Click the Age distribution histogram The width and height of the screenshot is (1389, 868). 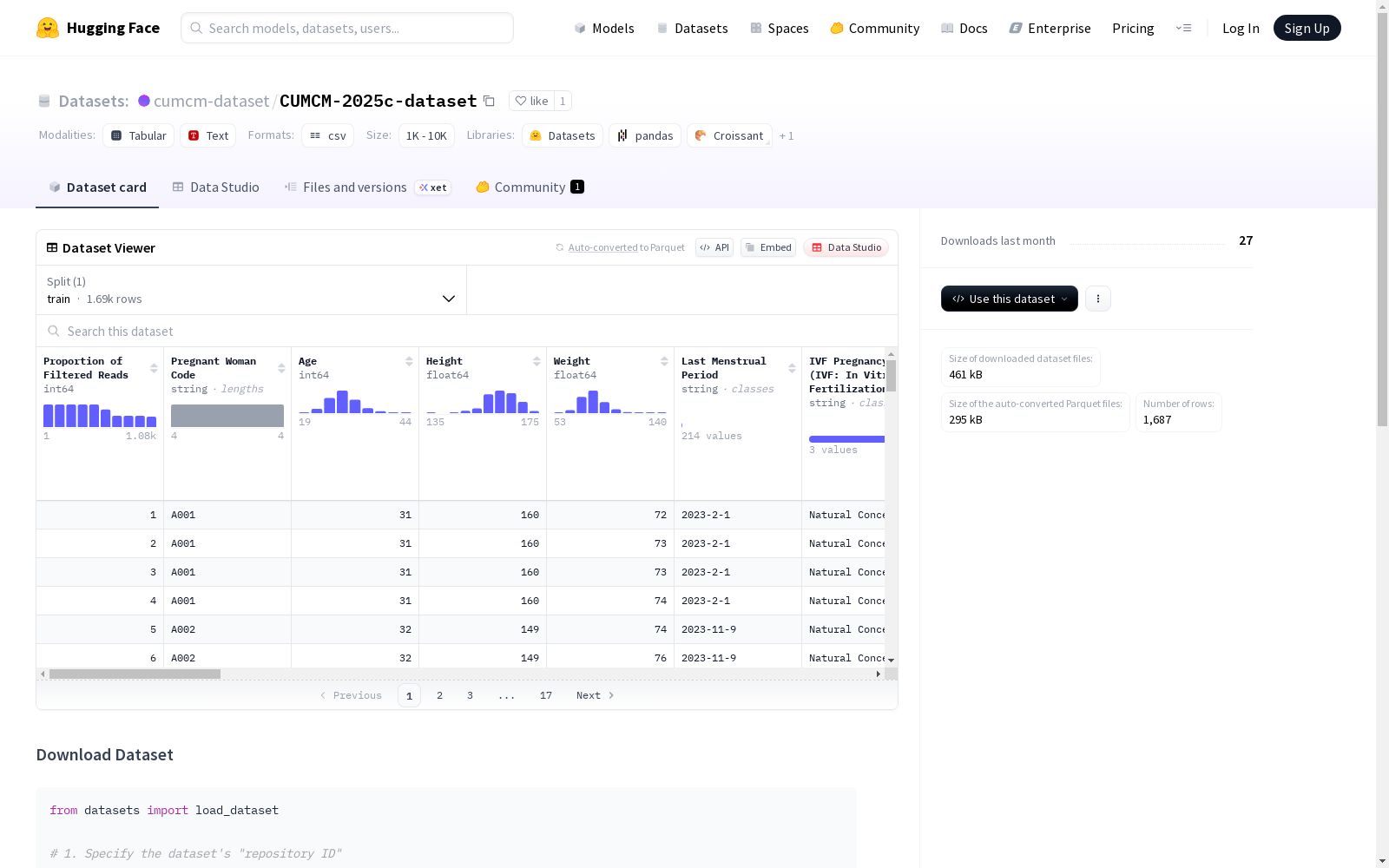pyautogui.click(x=355, y=402)
